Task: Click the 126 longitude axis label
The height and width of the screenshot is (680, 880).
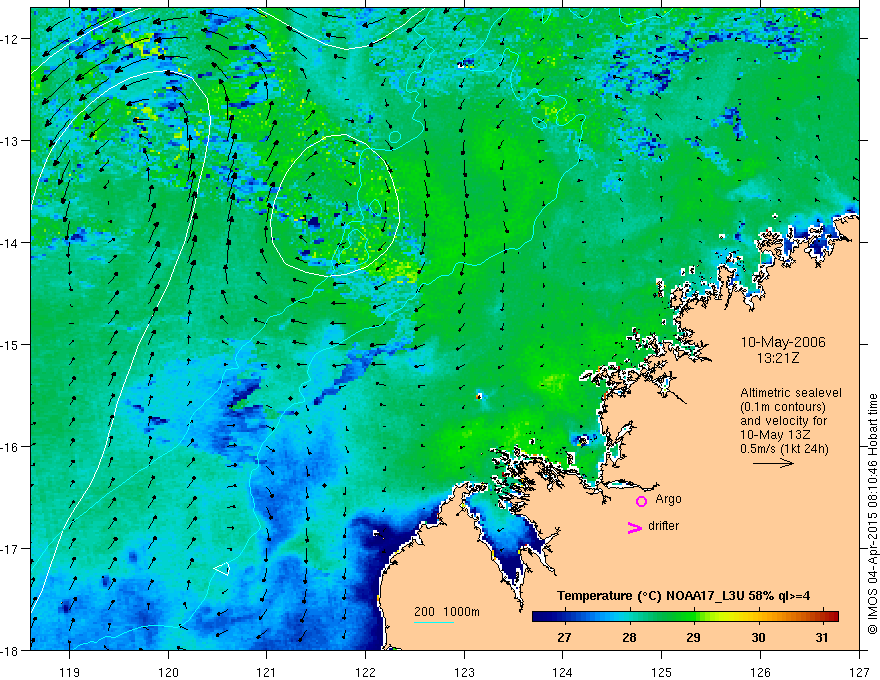Action: (760, 673)
